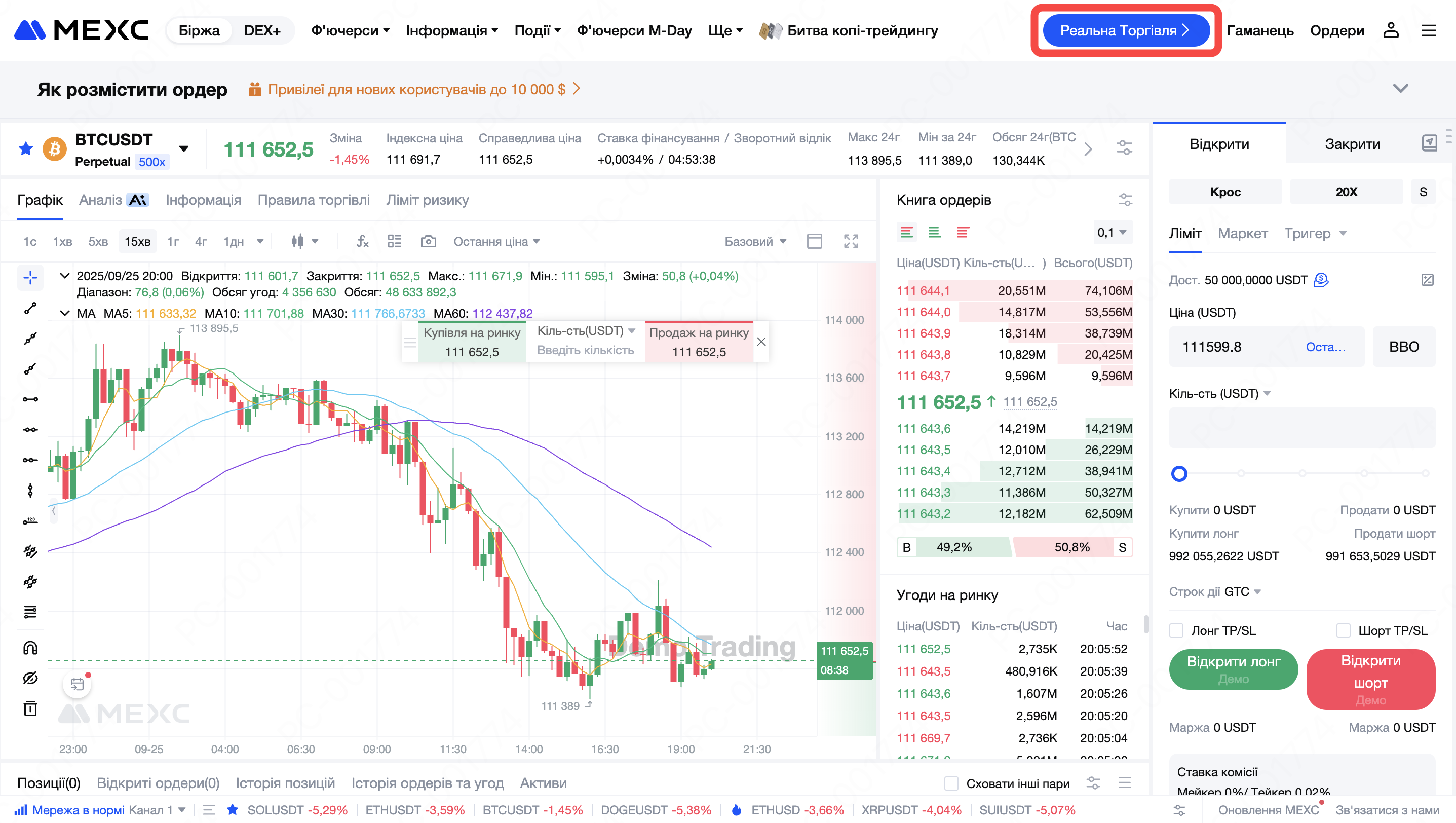Click the chart screenshot camera icon

coord(428,241)
